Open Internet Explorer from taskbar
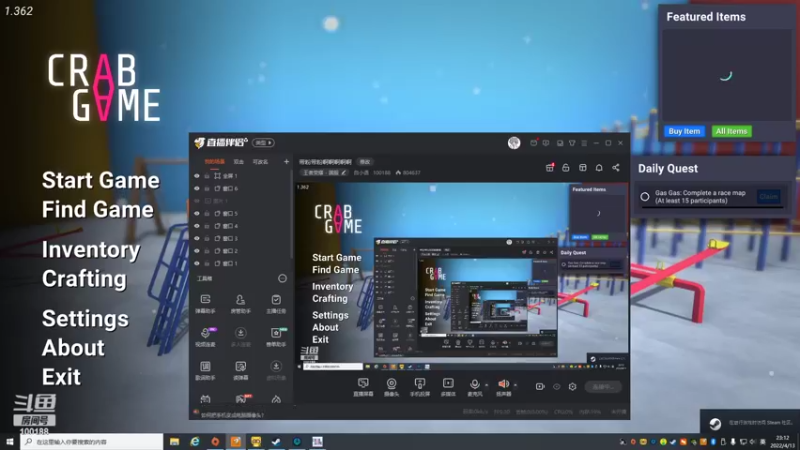 point(195,441)
